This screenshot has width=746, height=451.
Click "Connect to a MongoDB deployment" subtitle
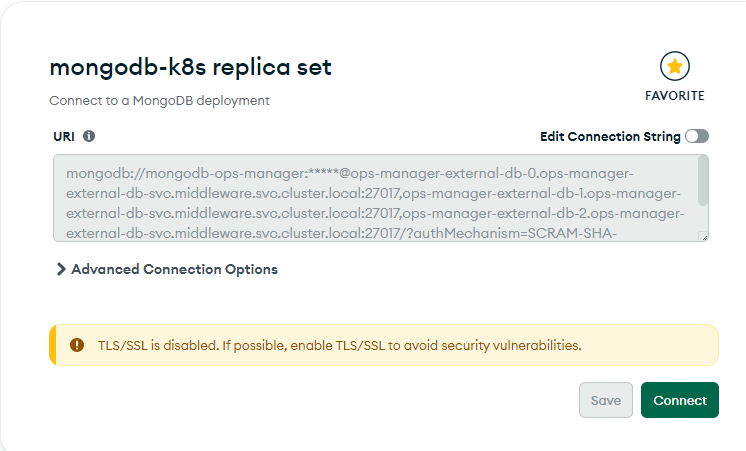(159, 101)
